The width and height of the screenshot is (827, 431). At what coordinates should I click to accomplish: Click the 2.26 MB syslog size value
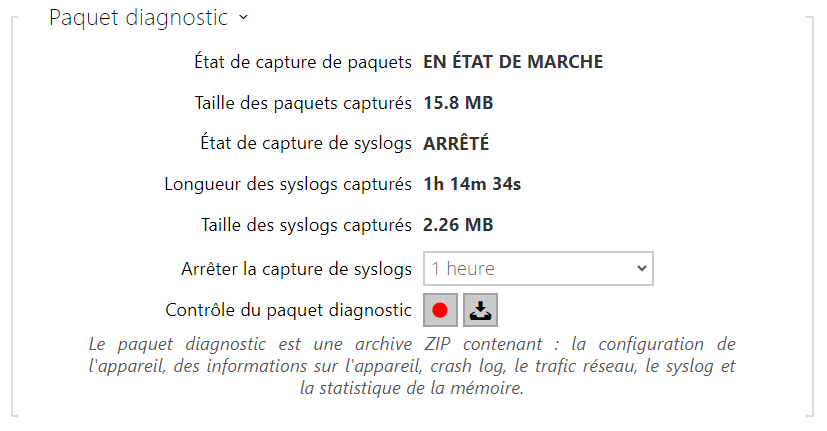[x=458, y=225]
